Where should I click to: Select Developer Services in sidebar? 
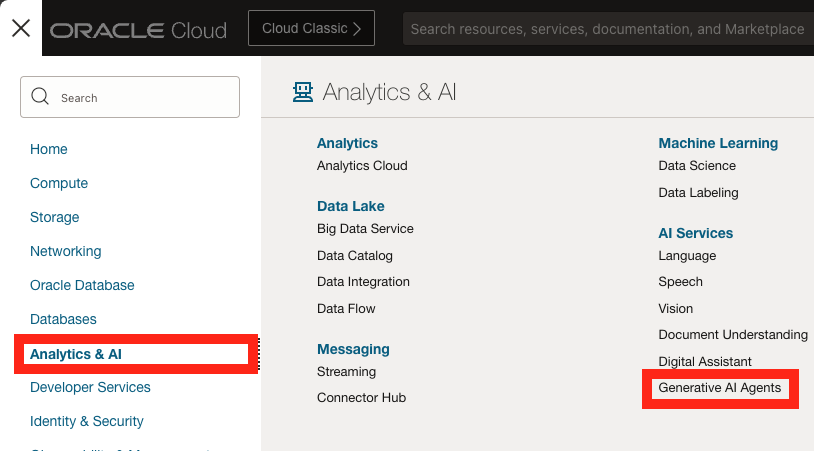click(x=90, y=387)
